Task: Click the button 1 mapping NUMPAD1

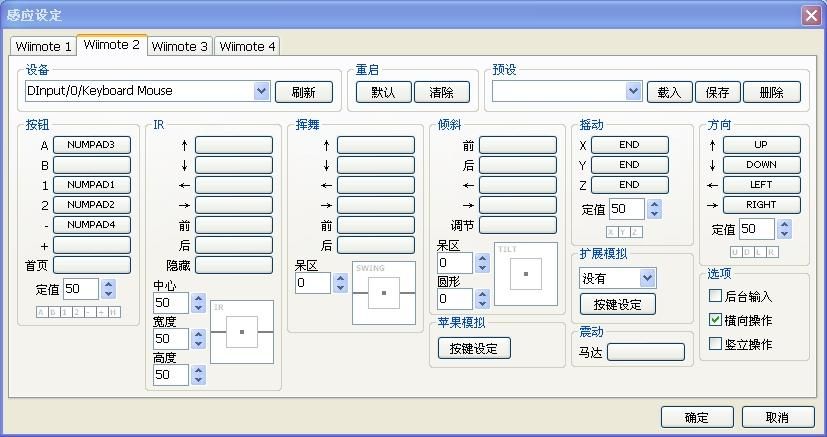Action: click(92, 185)
